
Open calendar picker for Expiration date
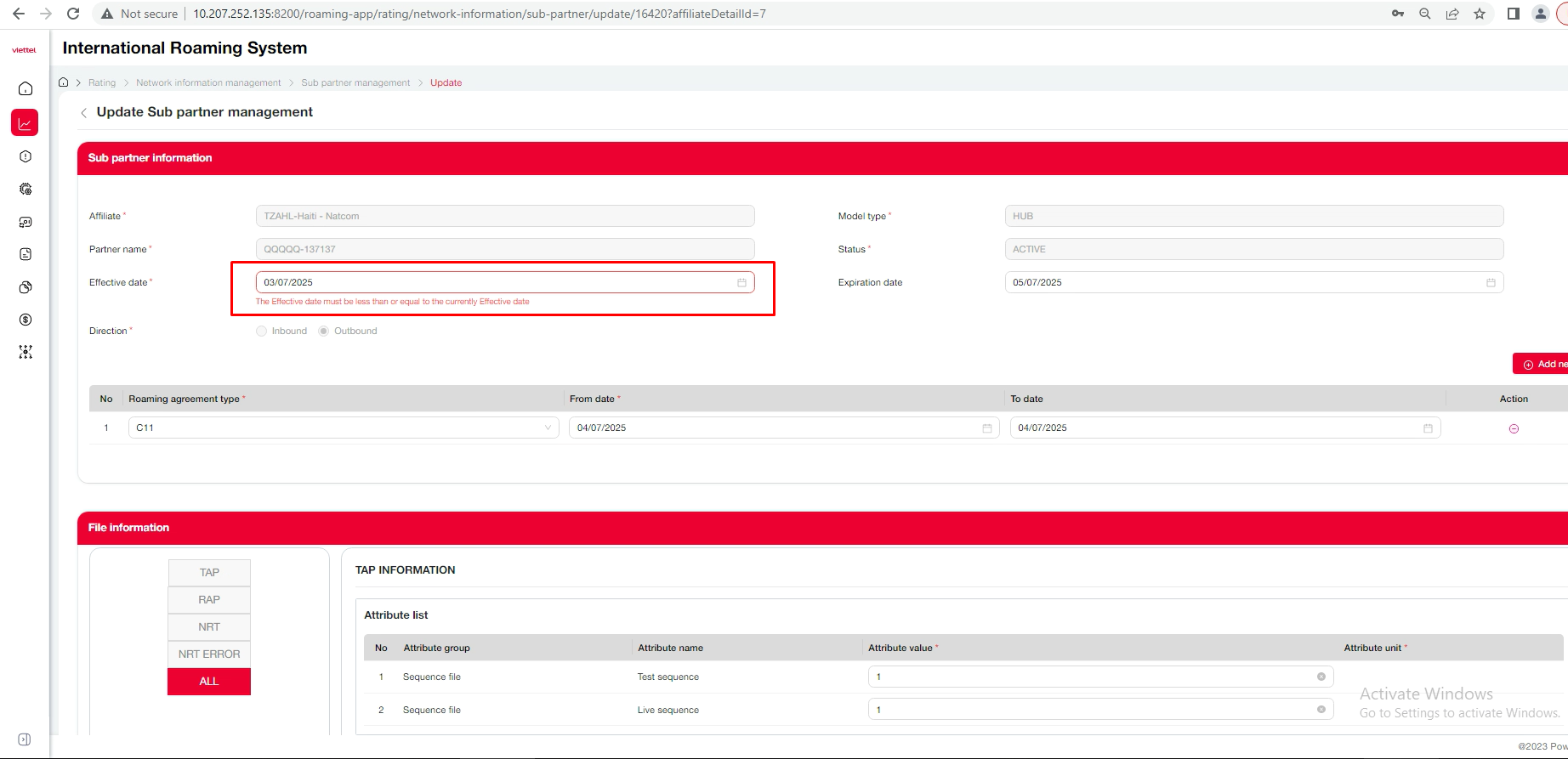tap(1491, 283)
